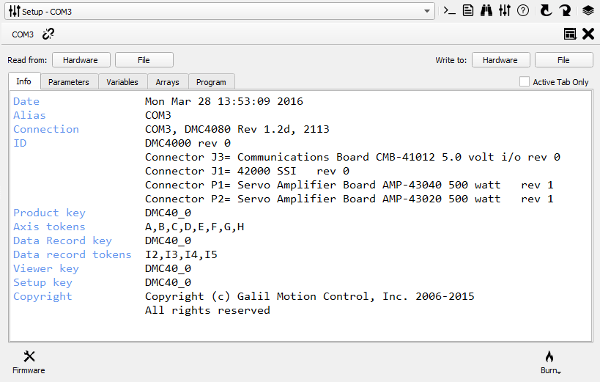Screen dimensions: 600x382
Task: Open the help question mark icon
Action: (523, 10)
